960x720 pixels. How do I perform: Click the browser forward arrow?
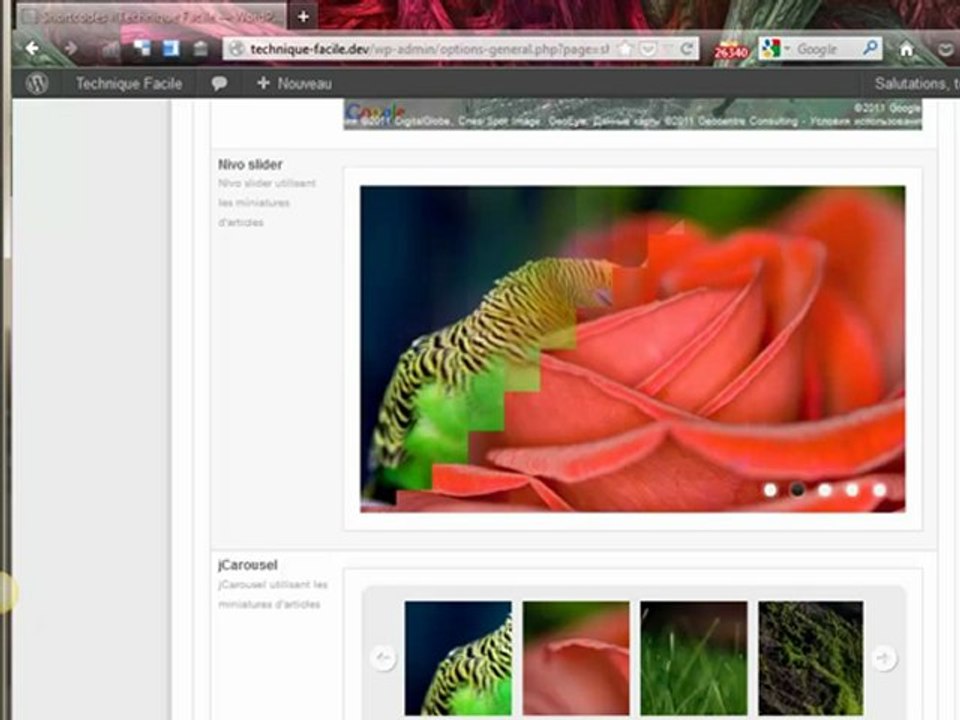tap(71, 48)
